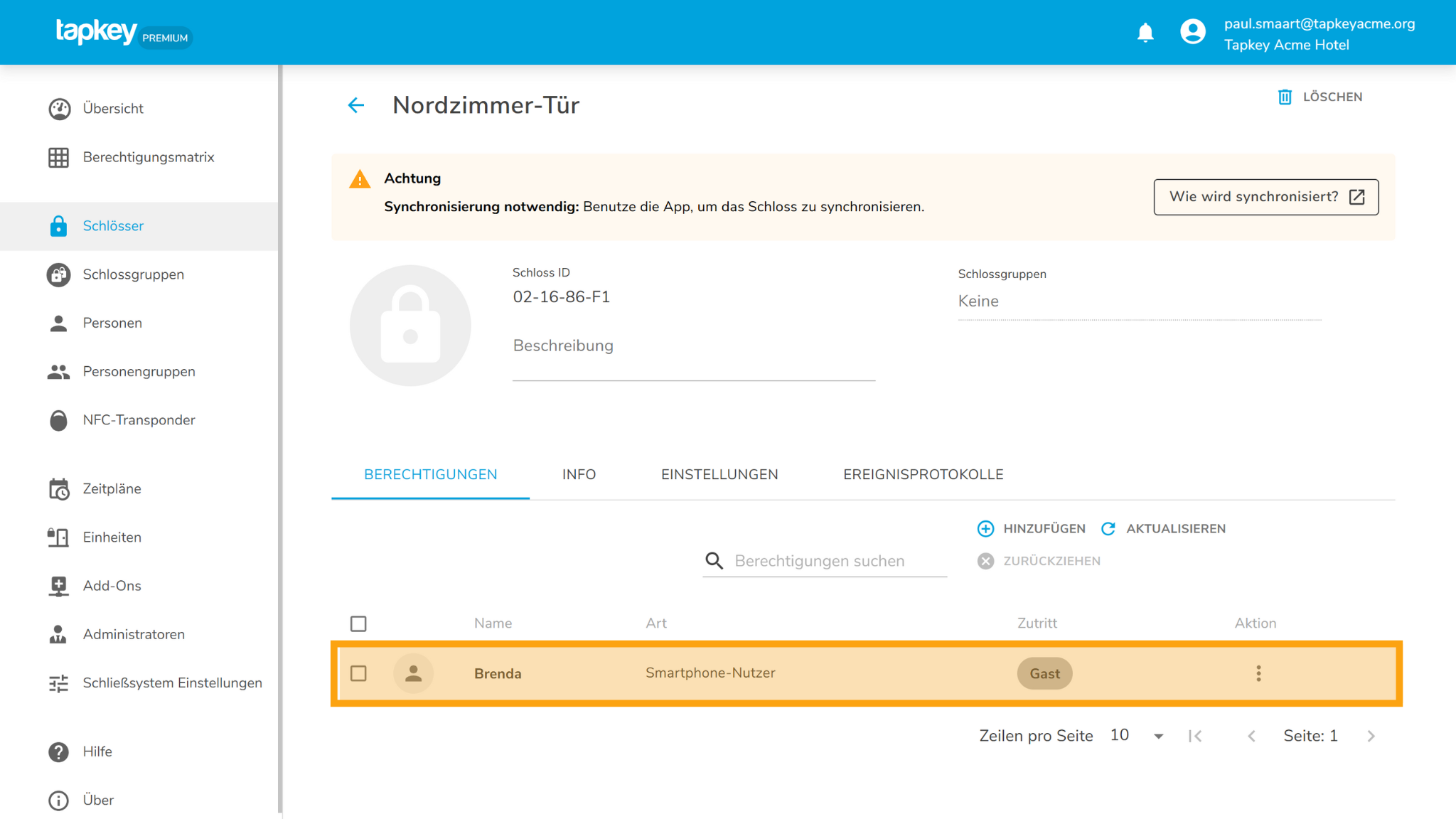Open the Personengruppen group icon
This screenshot has height=819, width=1456.
59,372
